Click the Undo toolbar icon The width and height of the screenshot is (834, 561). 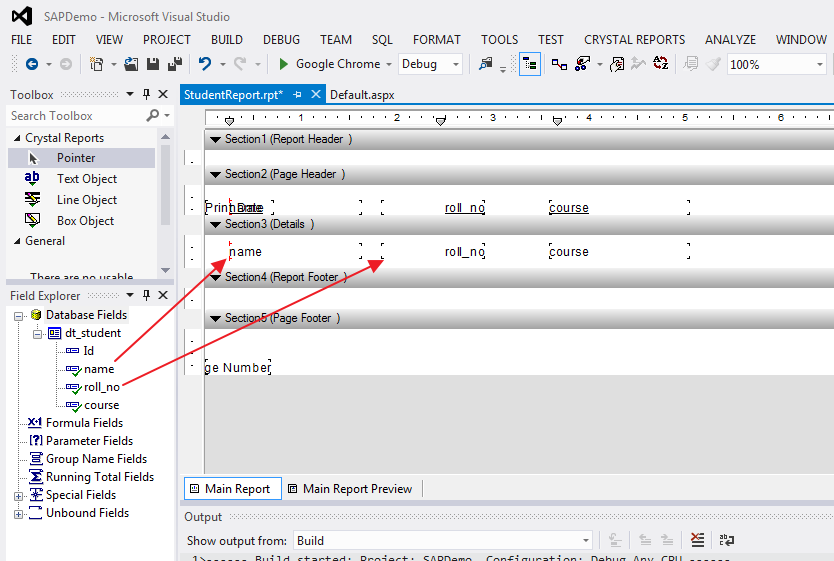click(x=205, y=64)
